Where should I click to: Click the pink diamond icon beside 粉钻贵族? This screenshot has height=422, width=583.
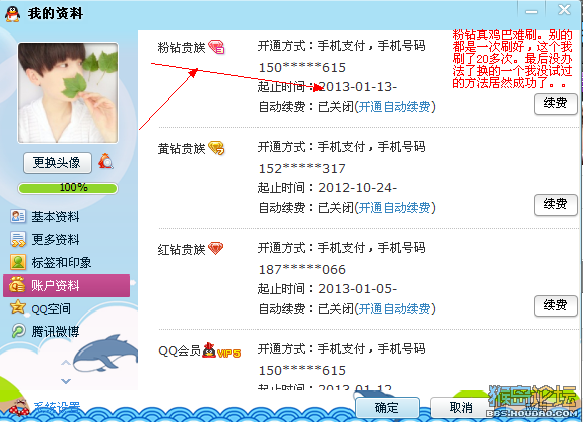[216, 47]
